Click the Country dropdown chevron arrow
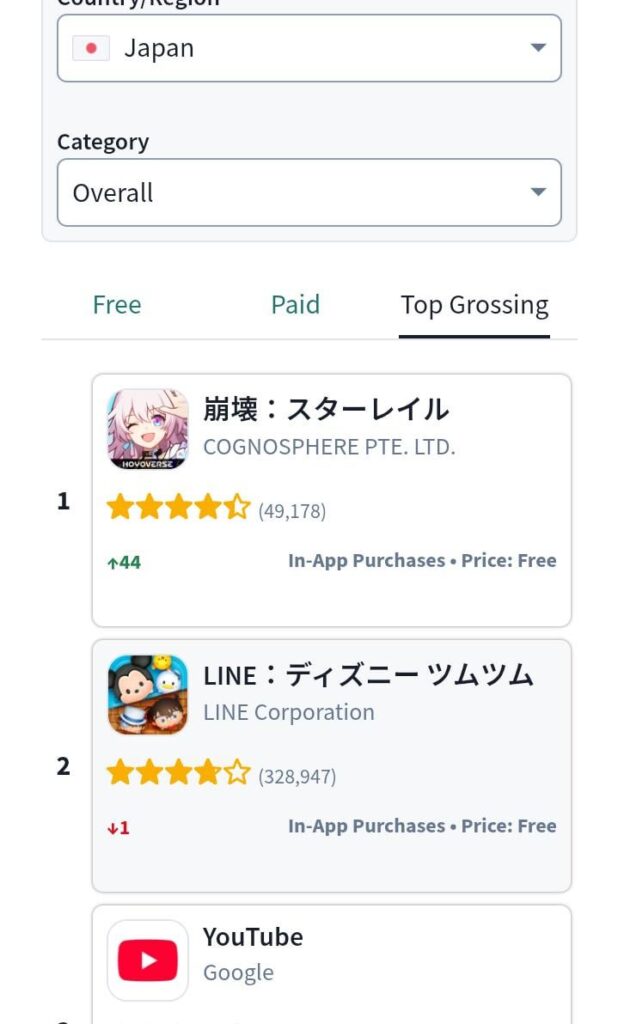This screenshot has height=1024, width=618. 537,47
